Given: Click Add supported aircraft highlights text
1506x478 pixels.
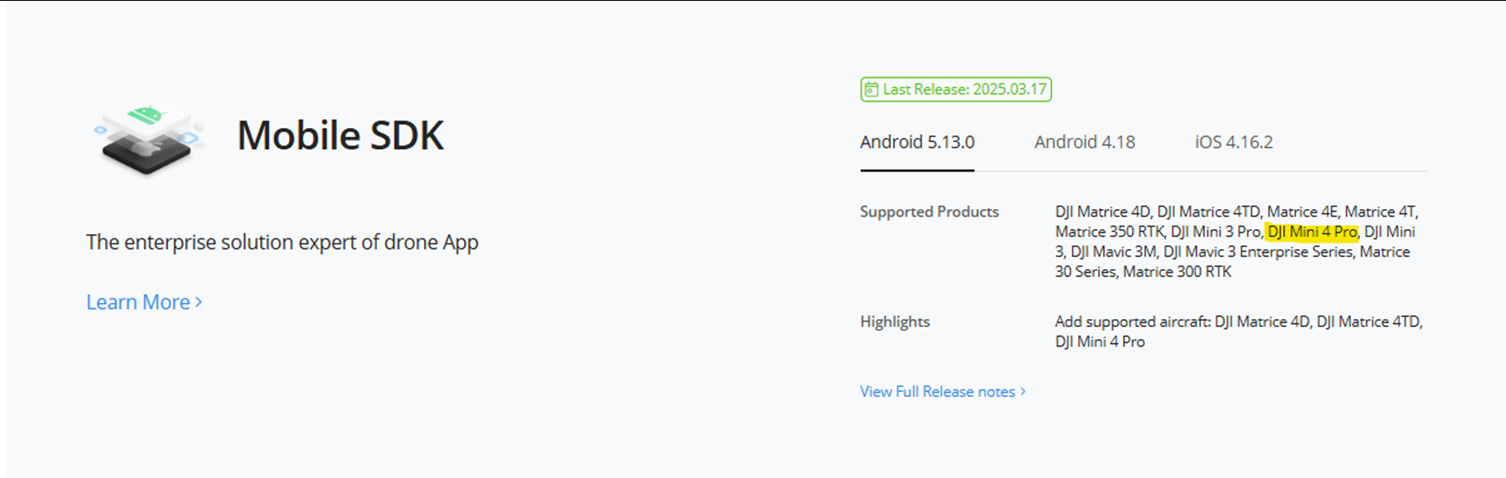Looking at the screenshot, I should click(x=1239, y=332).
